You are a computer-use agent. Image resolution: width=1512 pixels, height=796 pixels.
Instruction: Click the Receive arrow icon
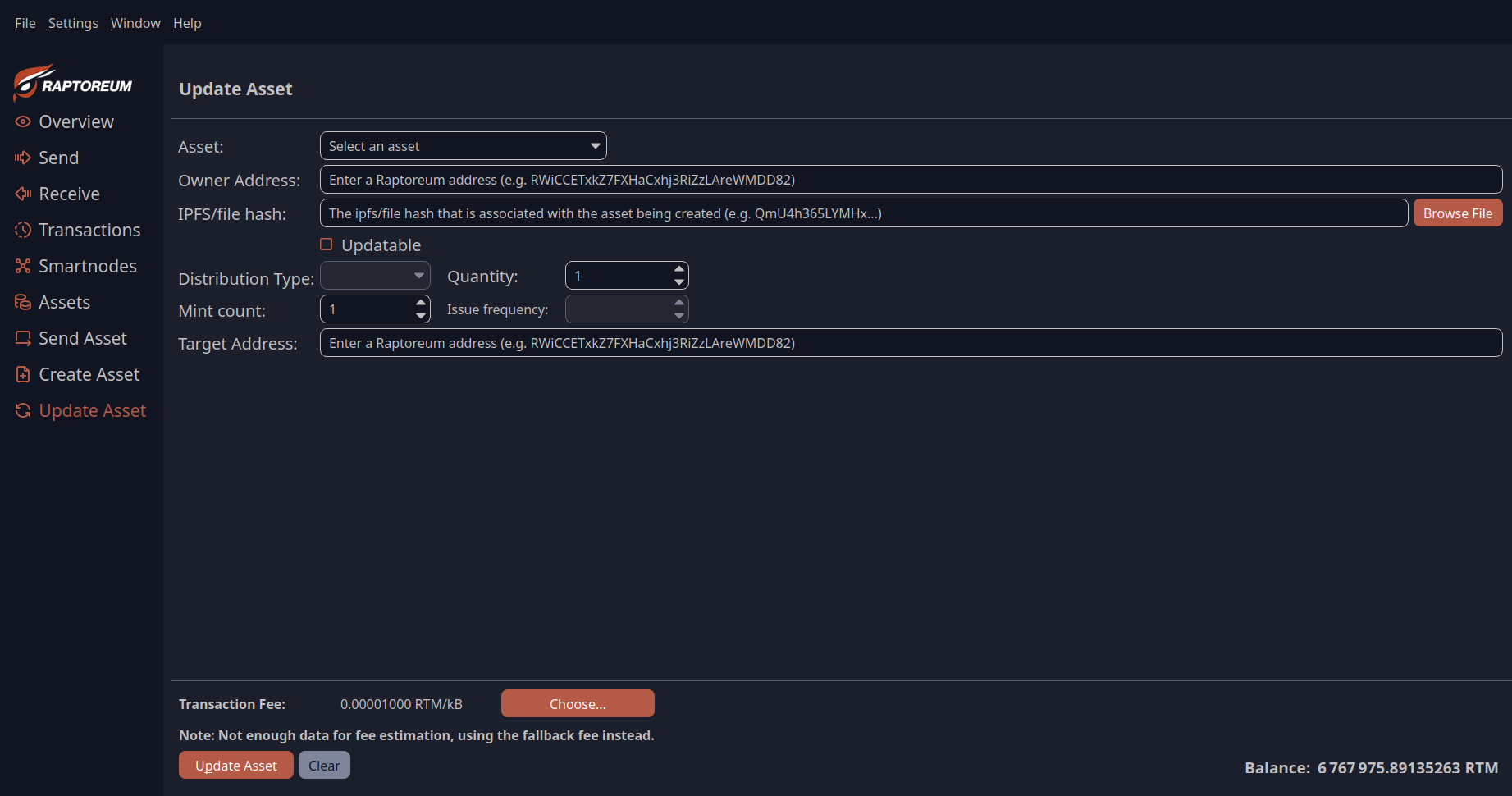coord(23,194)
